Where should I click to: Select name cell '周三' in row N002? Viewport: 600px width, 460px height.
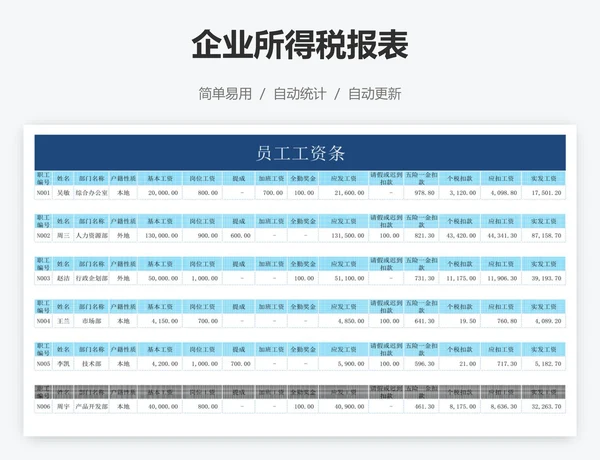coord(63,236)
